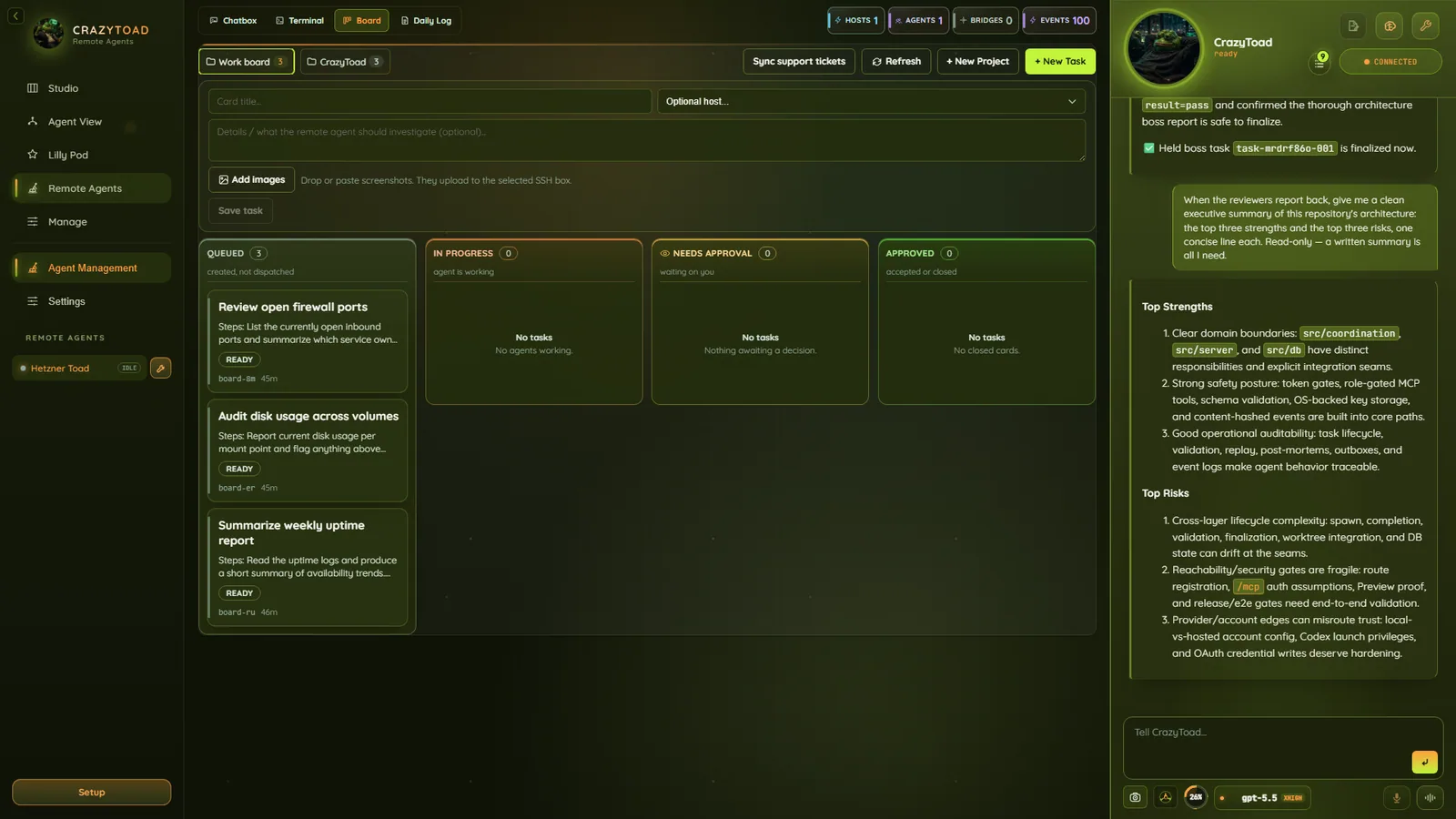Click the audio waveform icon
The height and width of the screenshot is (819, 1456).
pyautogui.click(x=1430, y=798)
